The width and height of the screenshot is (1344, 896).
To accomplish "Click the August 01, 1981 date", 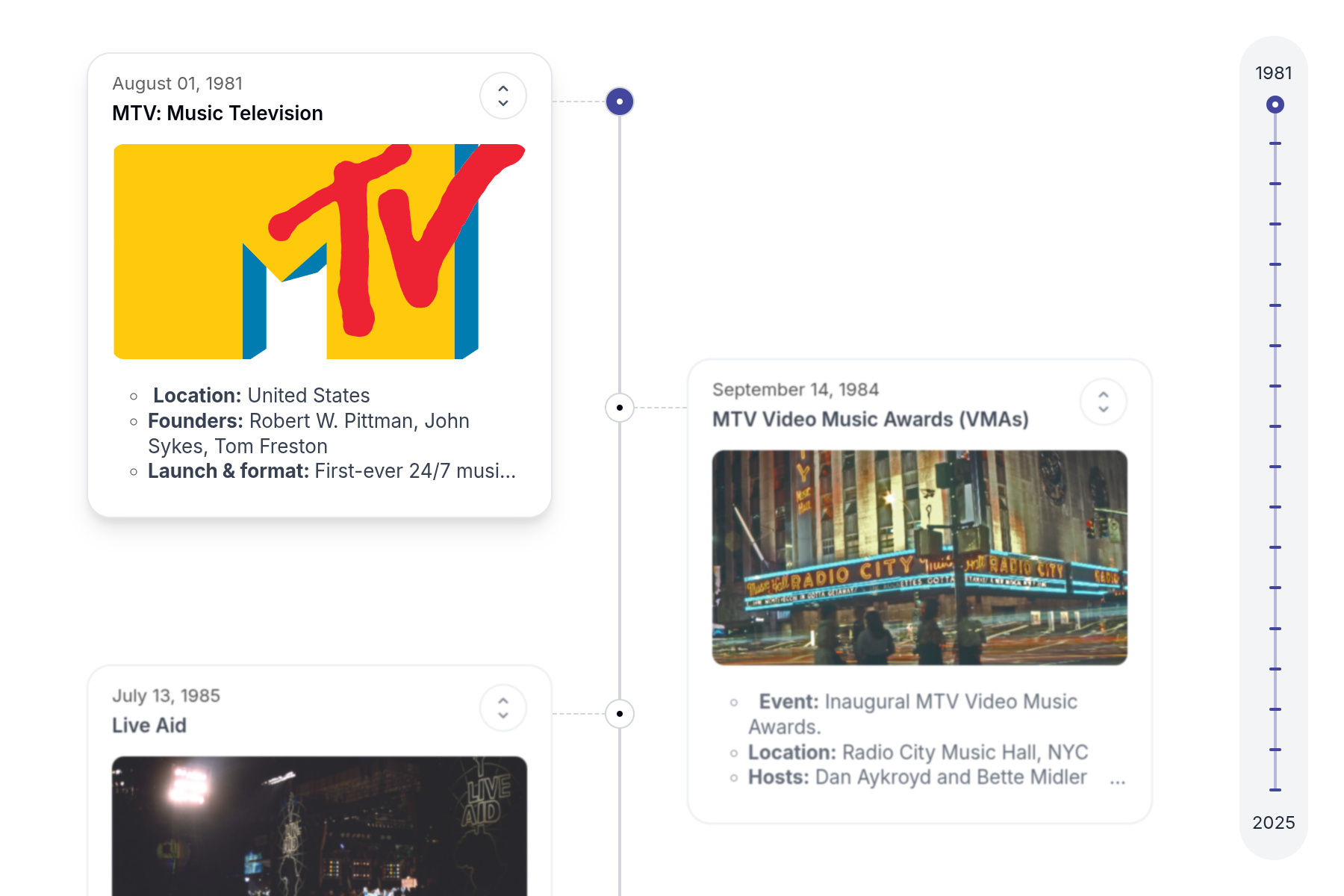I will click(178, 84).
